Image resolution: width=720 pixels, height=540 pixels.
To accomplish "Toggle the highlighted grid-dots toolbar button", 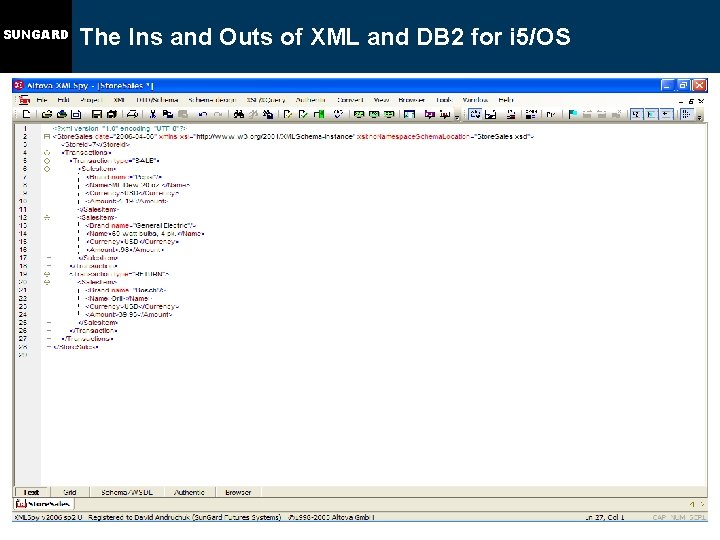I will (686, 114).
